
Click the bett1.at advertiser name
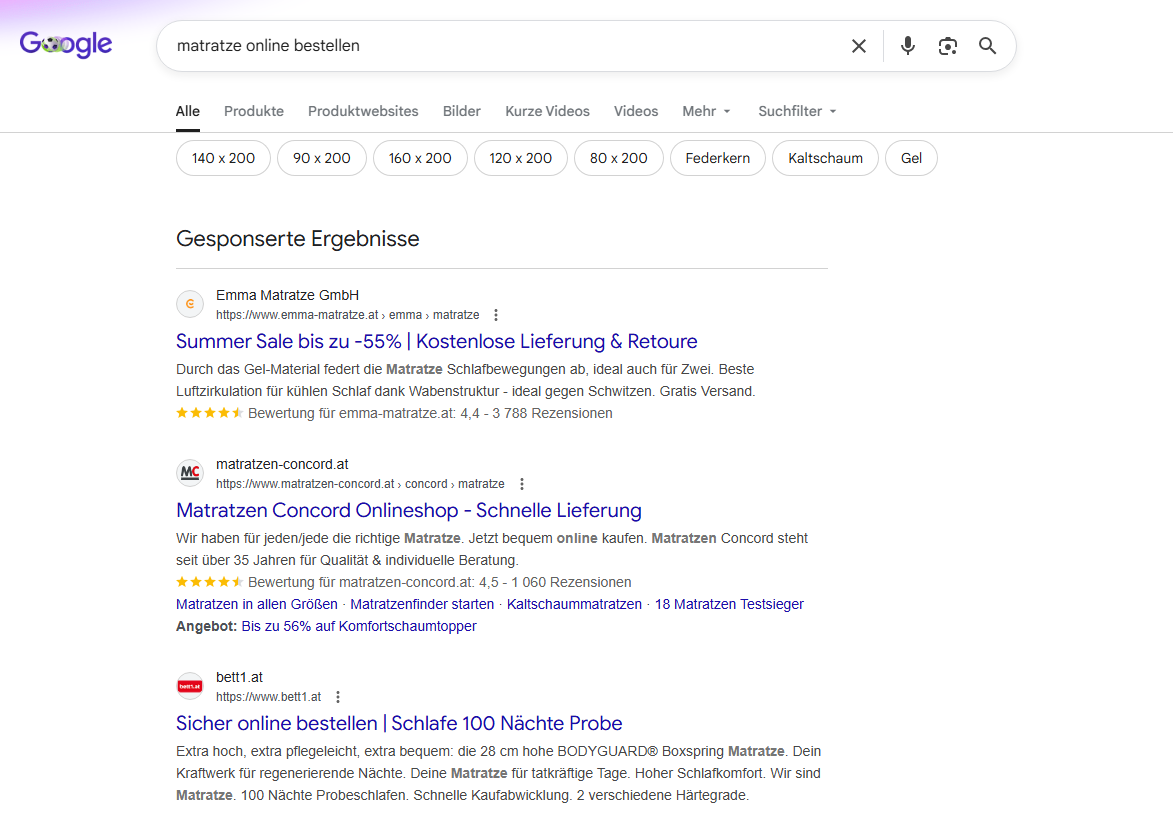pyautogui.click(x=239, y=678)
